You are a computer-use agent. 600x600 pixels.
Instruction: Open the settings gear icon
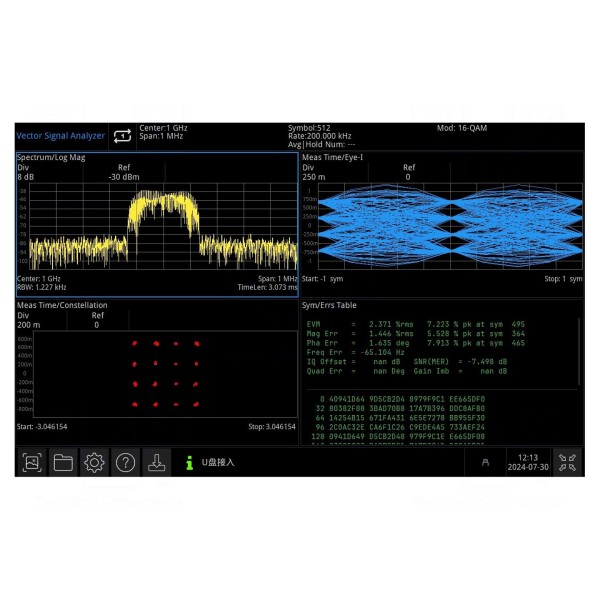(94, 462)
